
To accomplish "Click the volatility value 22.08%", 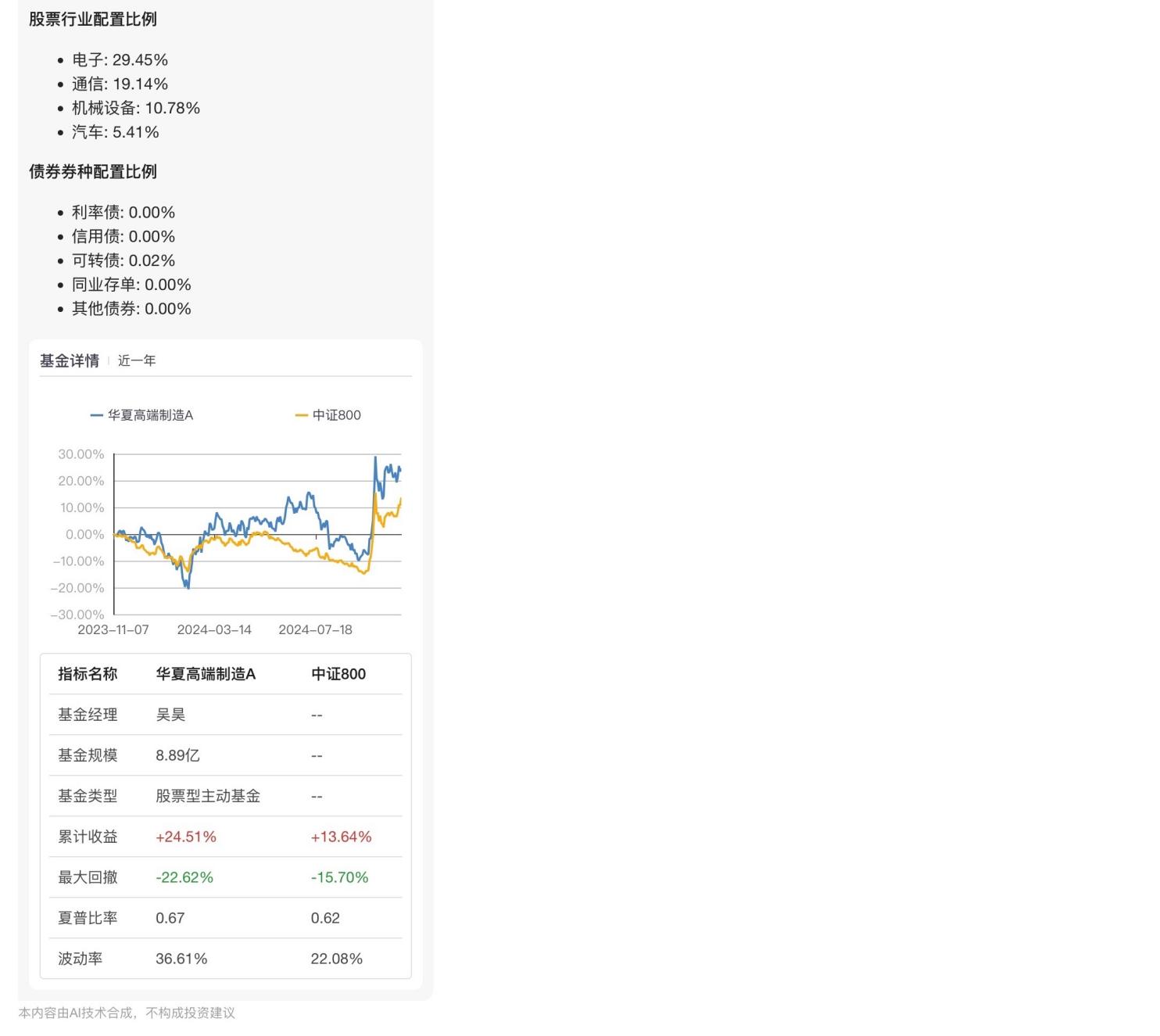I will pos(337,959).
